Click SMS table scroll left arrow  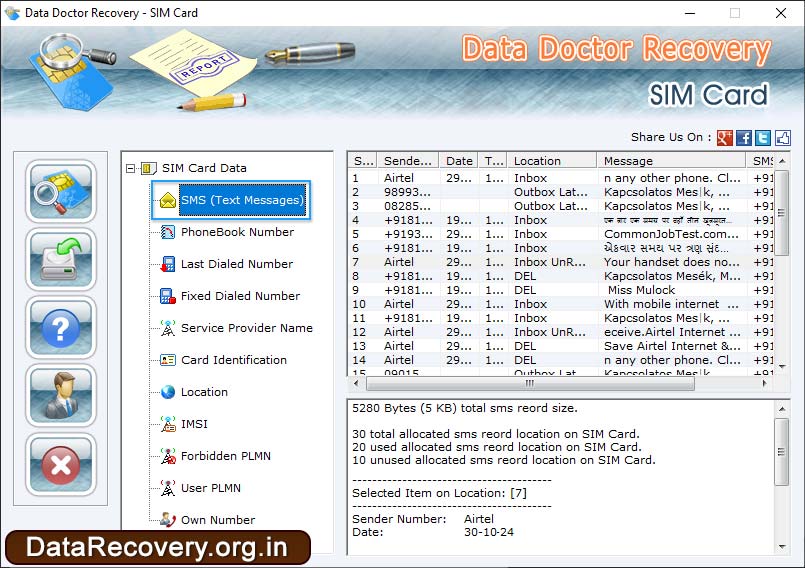click(356, 383)
